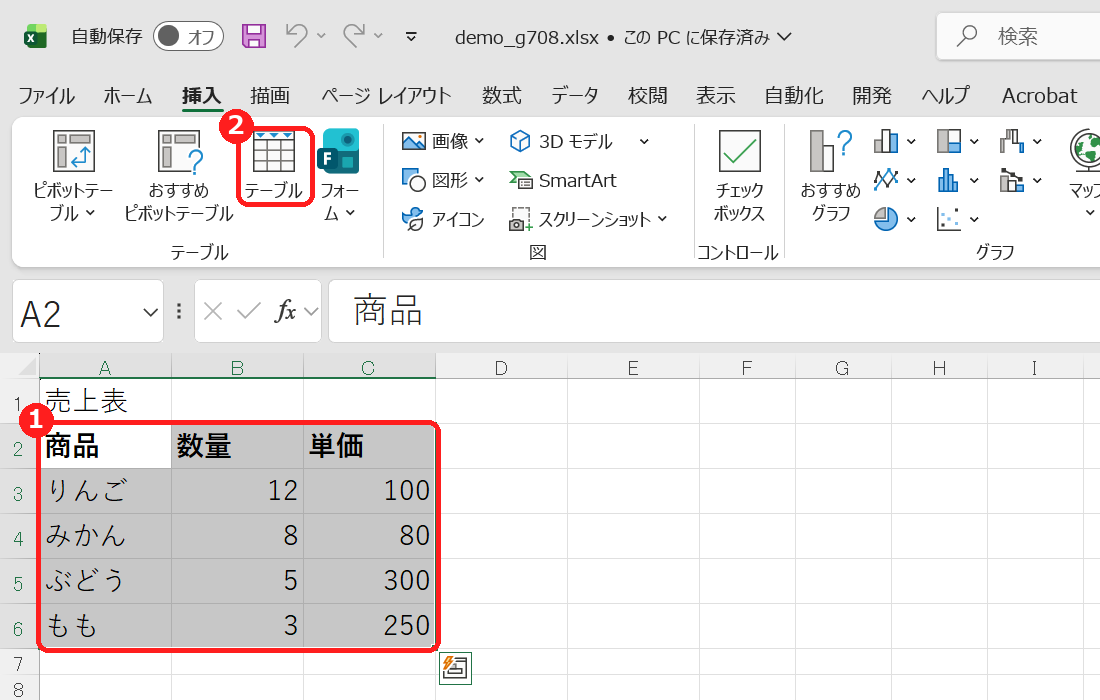Open Customize Quick Access Toolbar dropdown
This screenshot has height=700, width=1100.
[412, 36]
